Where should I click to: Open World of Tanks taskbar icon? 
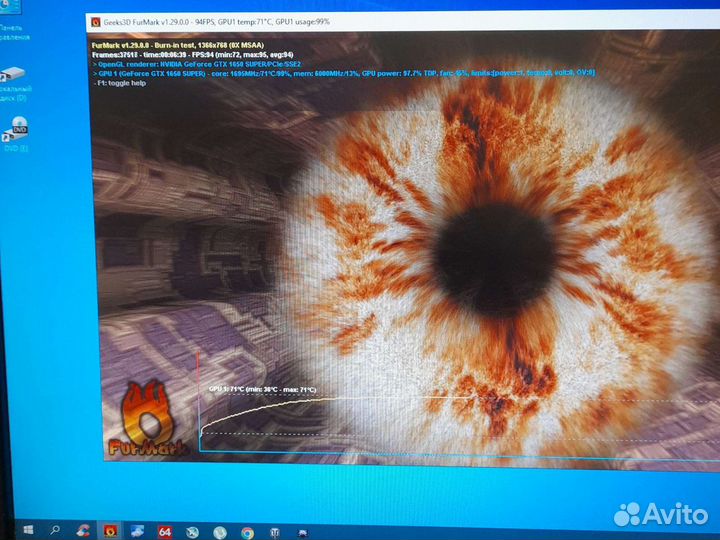coord(275,533)
